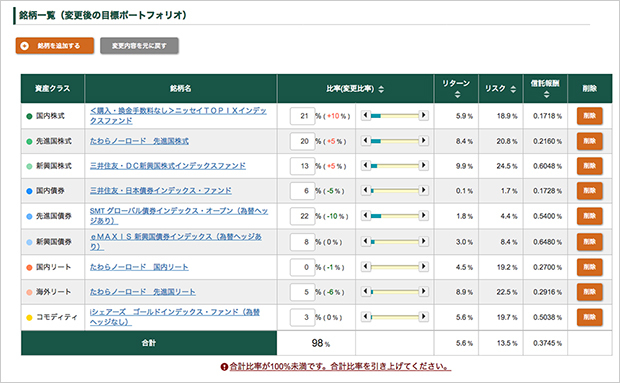Click the 国内株式 ratio slider track

pos(395,115)
